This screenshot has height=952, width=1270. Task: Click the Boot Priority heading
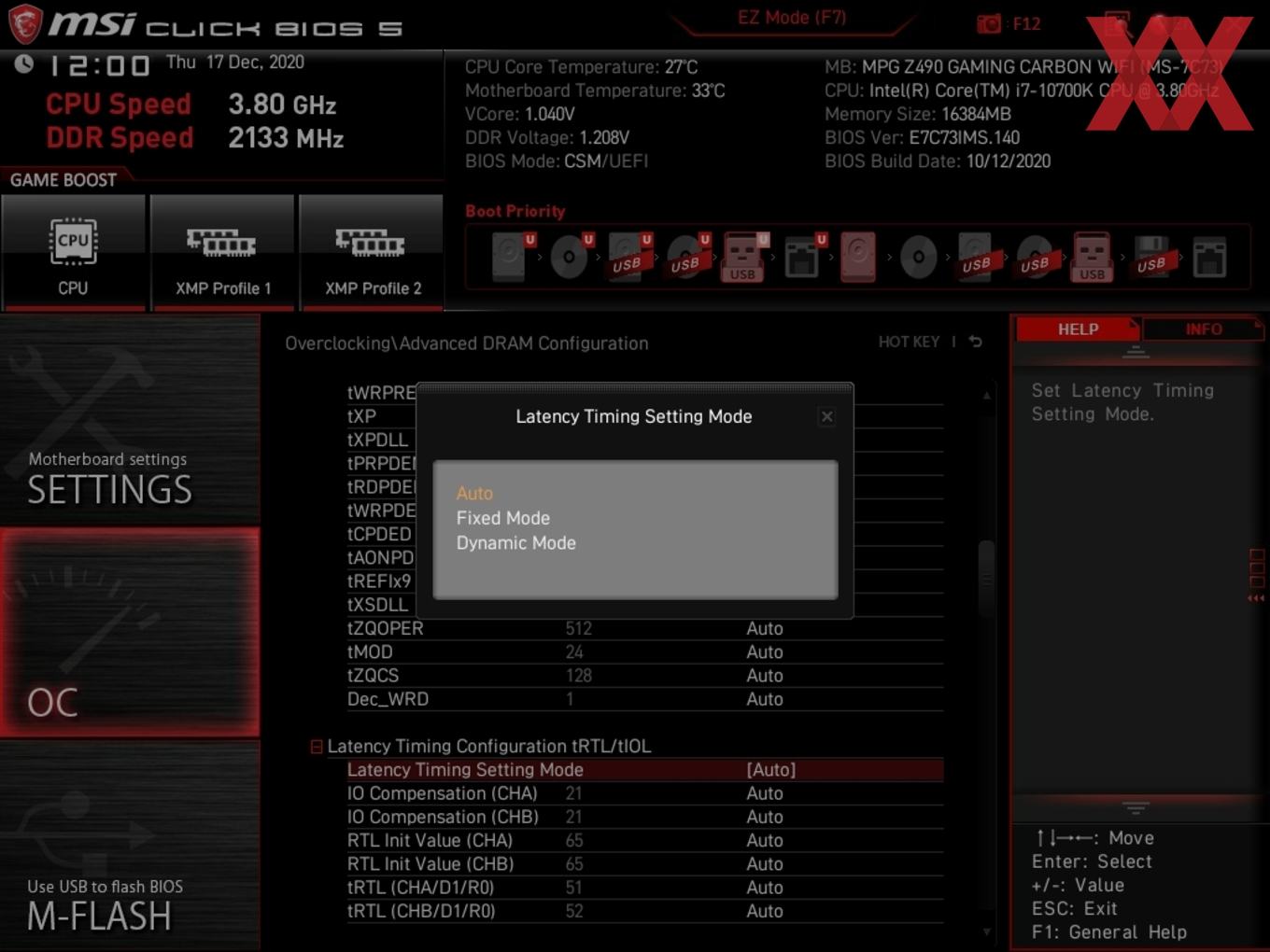[515, 212]
